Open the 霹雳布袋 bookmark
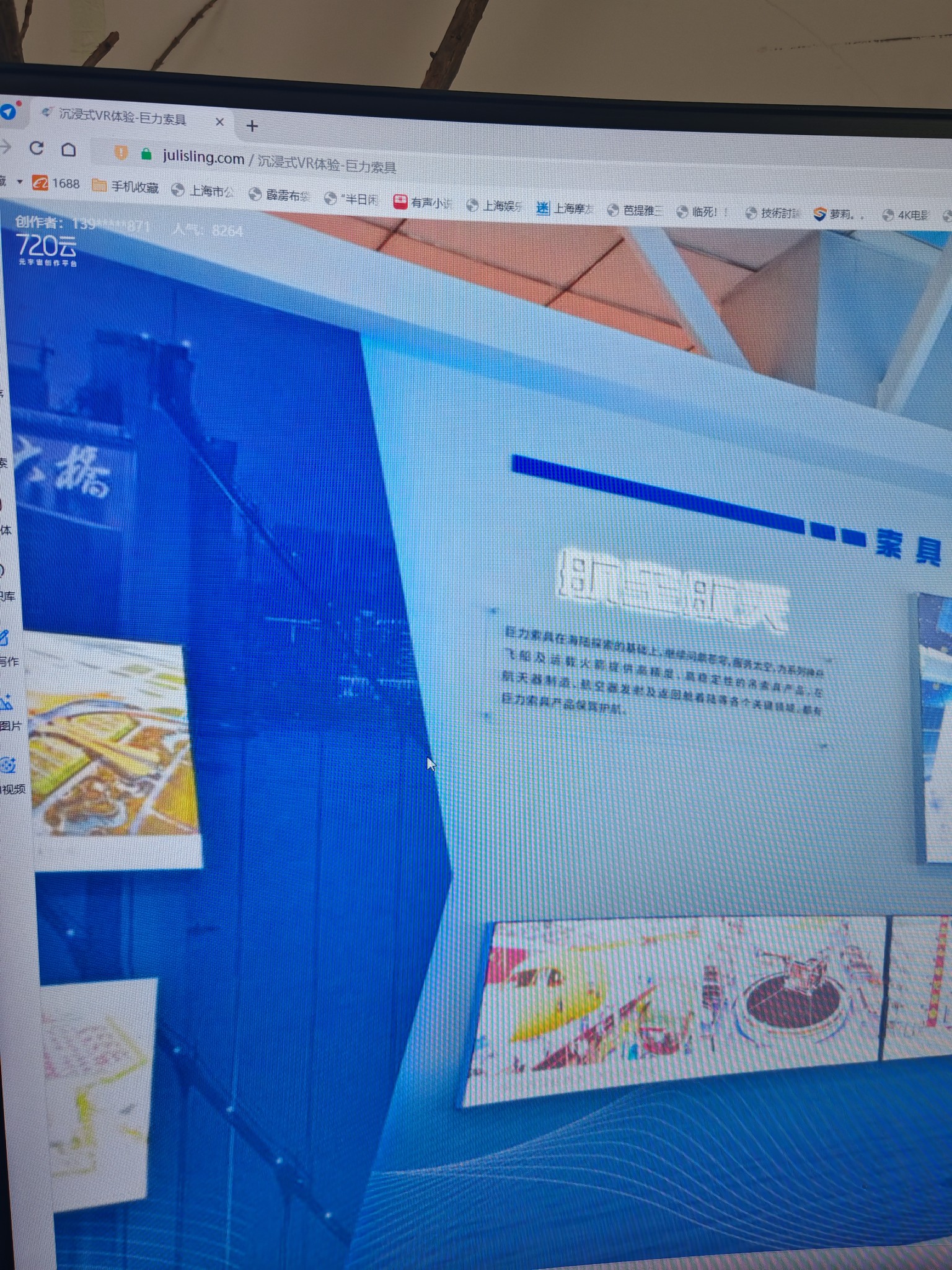952x1270 pixels. pos(279,195)
